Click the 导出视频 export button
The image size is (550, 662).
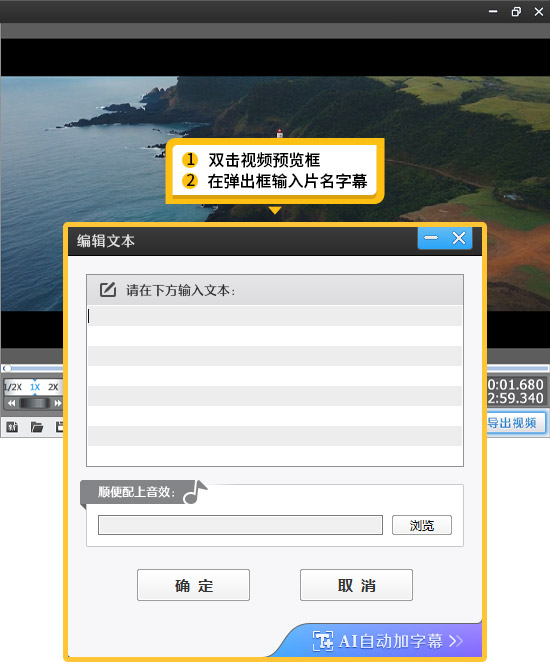click(516, 423)
